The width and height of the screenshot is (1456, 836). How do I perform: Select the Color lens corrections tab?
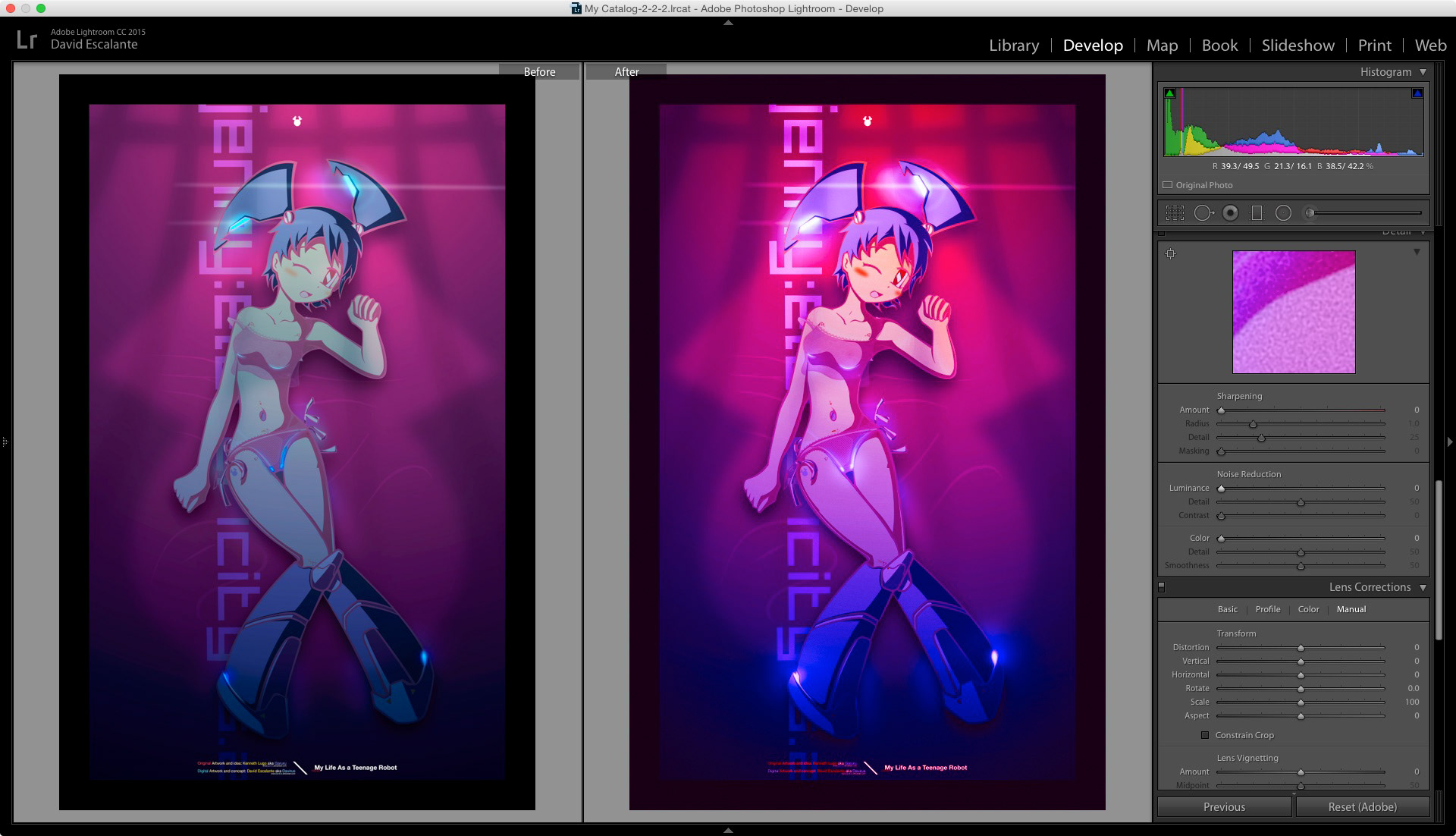[x=1308, y=609]
